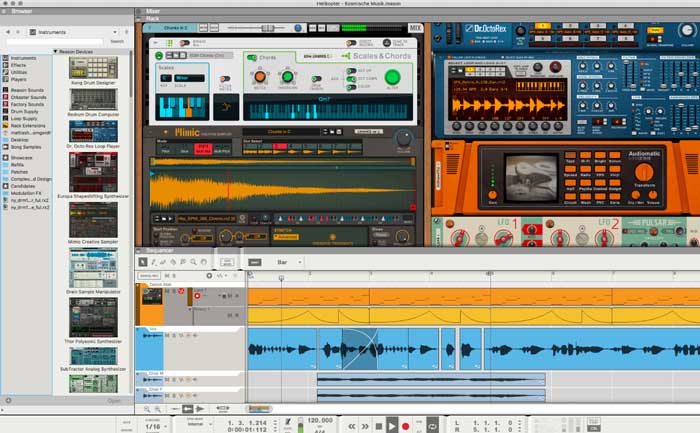Click the browser back arrow
Viewport: 700px width, 433px height.
click(8, 32)
